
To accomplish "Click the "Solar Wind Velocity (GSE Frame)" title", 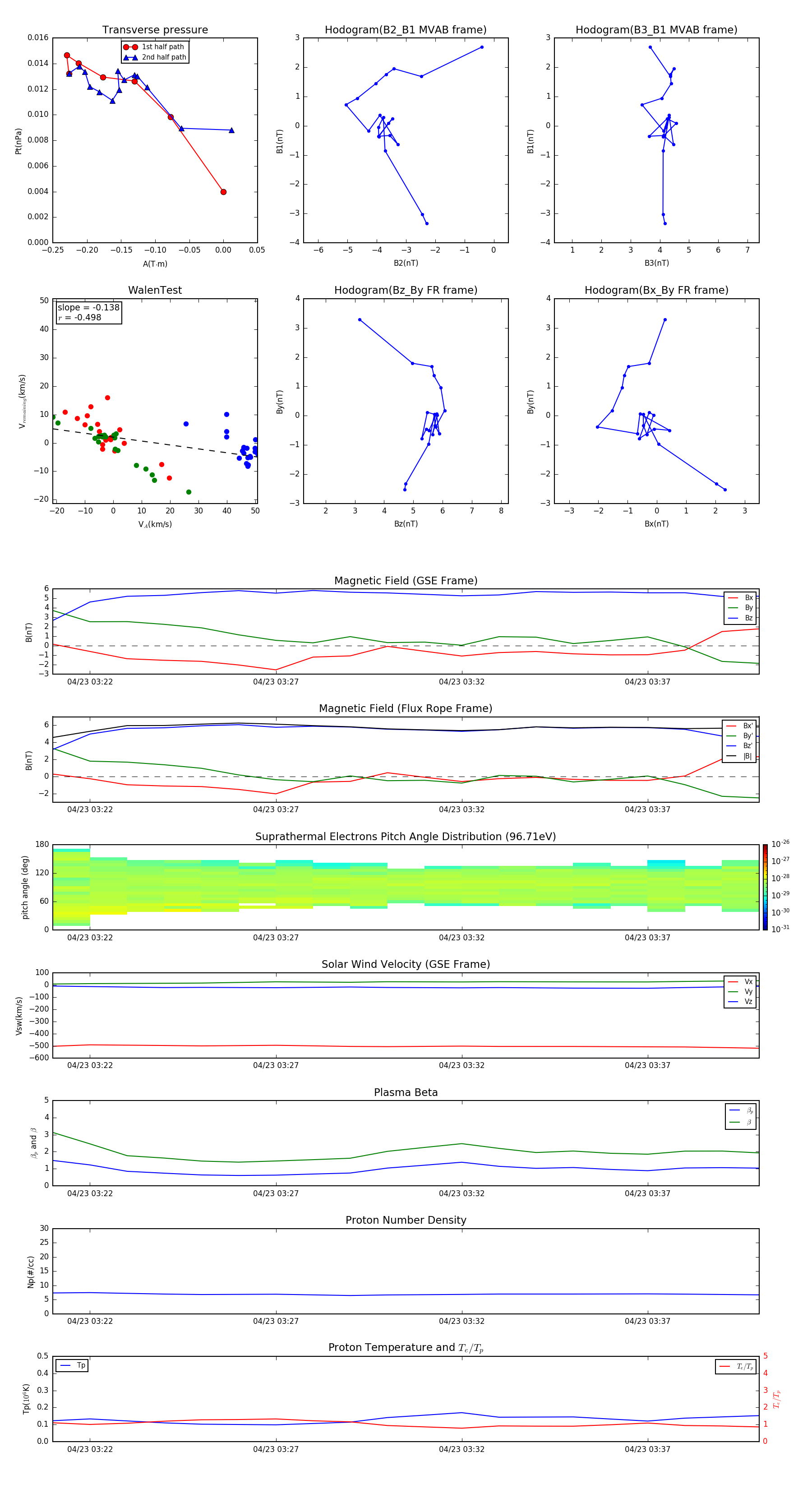I will point(406,964).
